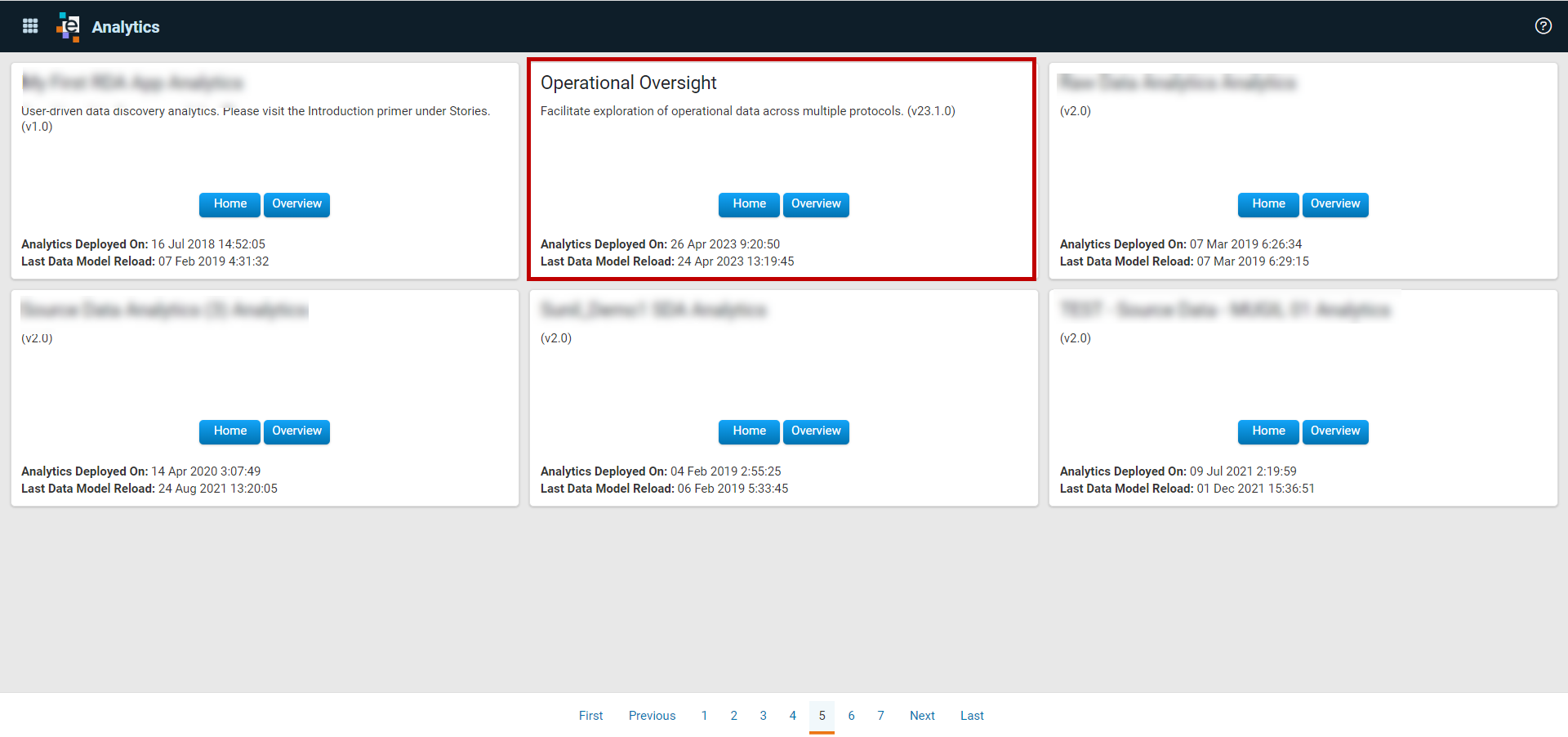Go to the Previous page
This screenshot has width=1568, height=737.
tap(652, 716)
